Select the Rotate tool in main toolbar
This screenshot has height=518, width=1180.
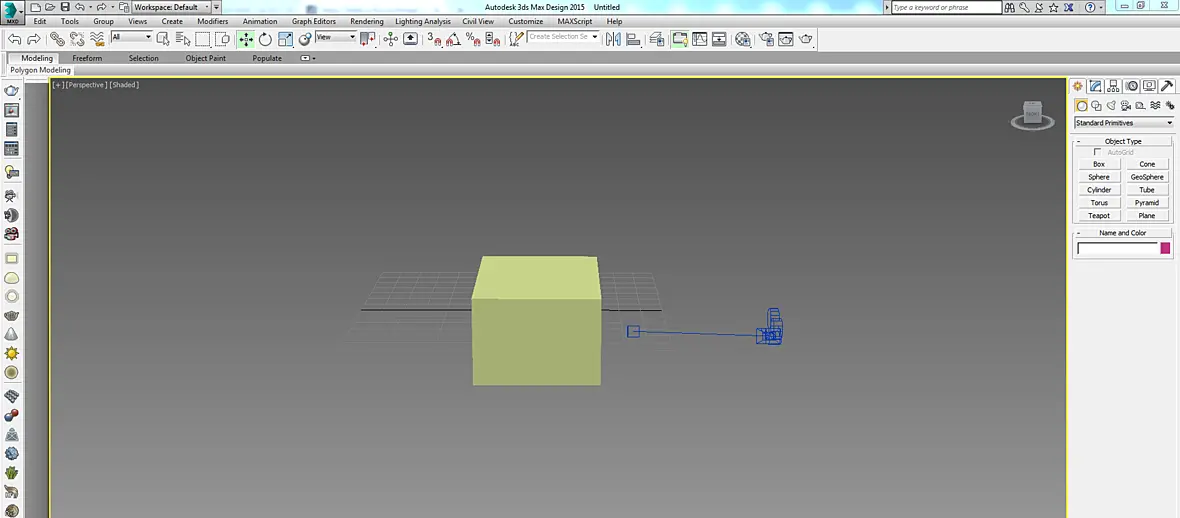pyautogui.click(x=266, y=38)
